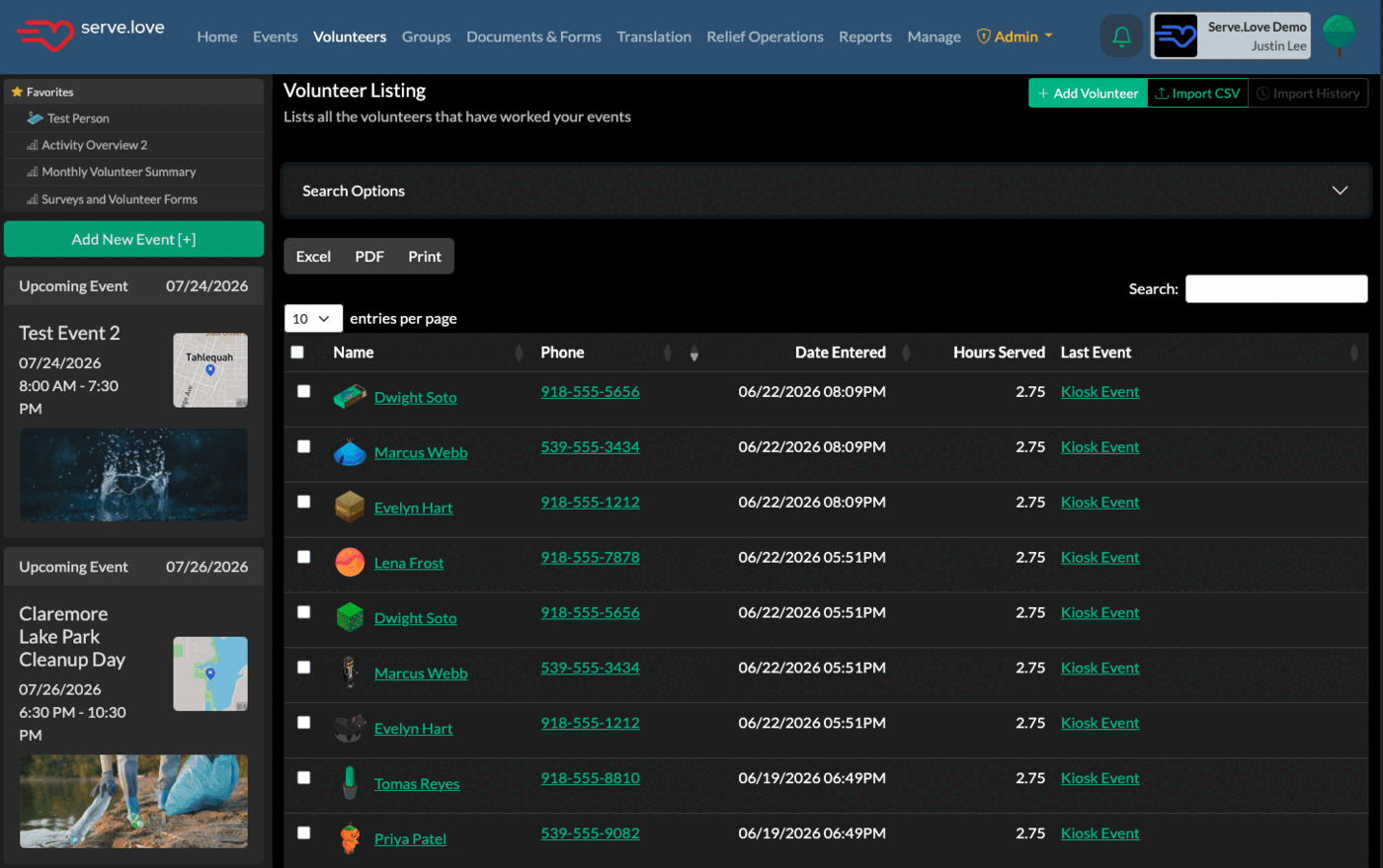Export table to PDF
This screenshot has height=868, width=1383.
[369, 256]
